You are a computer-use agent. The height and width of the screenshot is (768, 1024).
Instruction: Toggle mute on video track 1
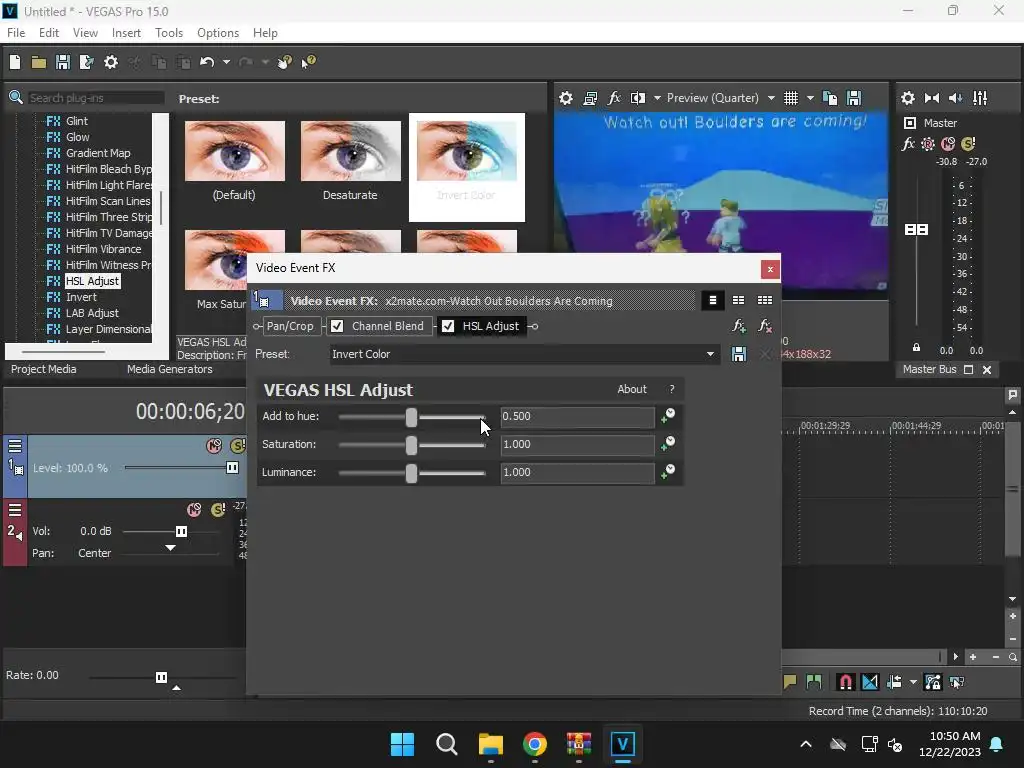214,445
